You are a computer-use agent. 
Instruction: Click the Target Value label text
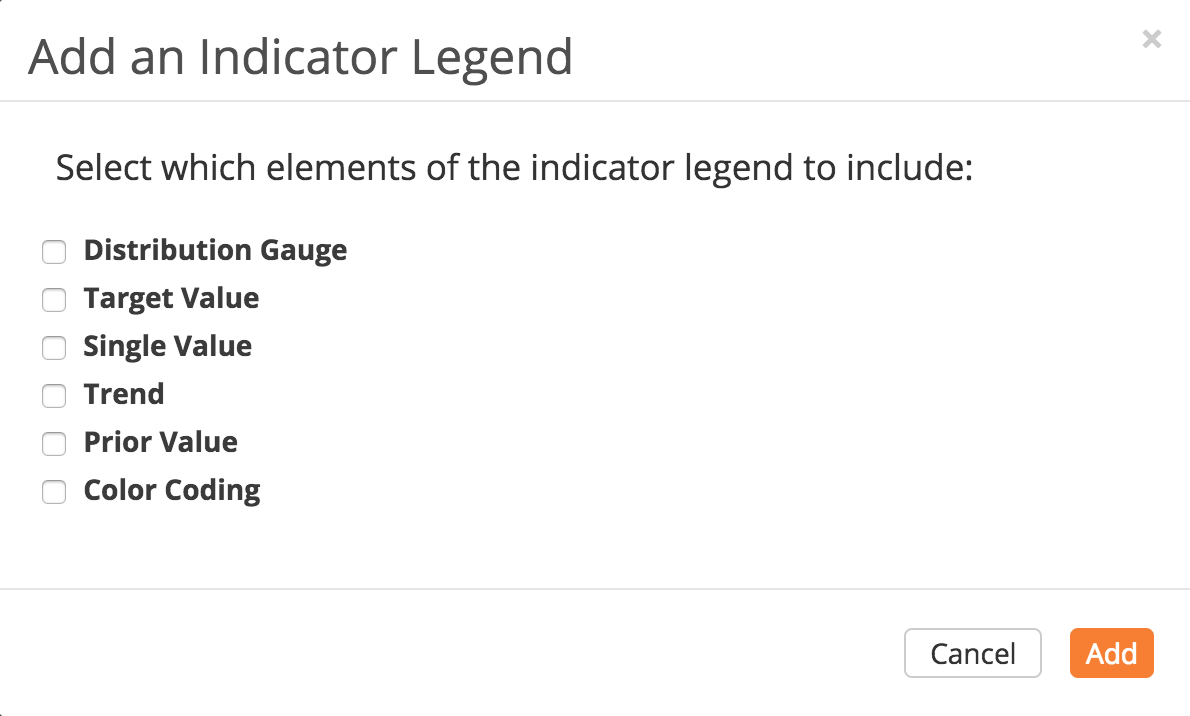pos(171,298)
